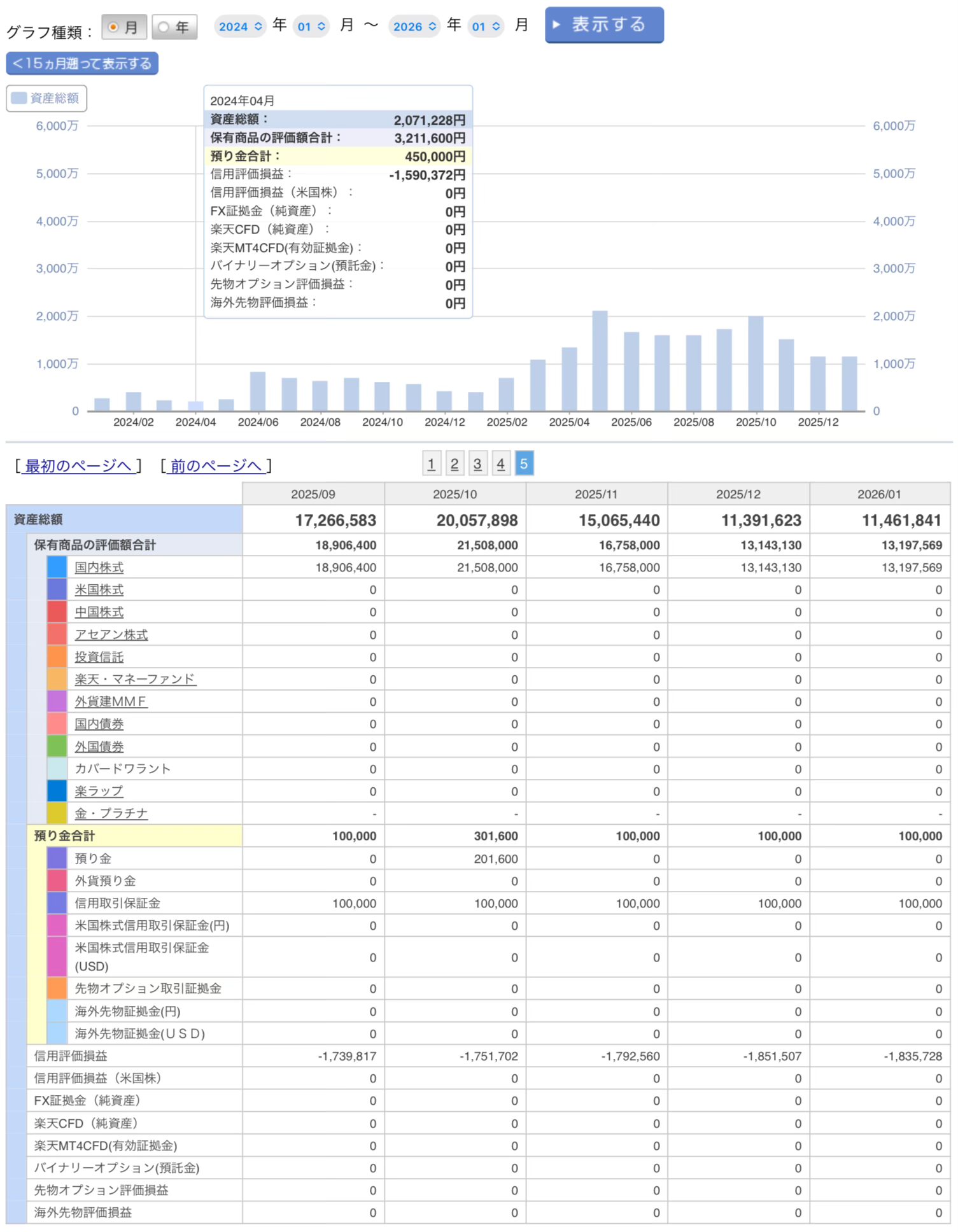Open the 金・プラチナ link
This screenshot has height=1232, width=958.
(x=111, y=813)
